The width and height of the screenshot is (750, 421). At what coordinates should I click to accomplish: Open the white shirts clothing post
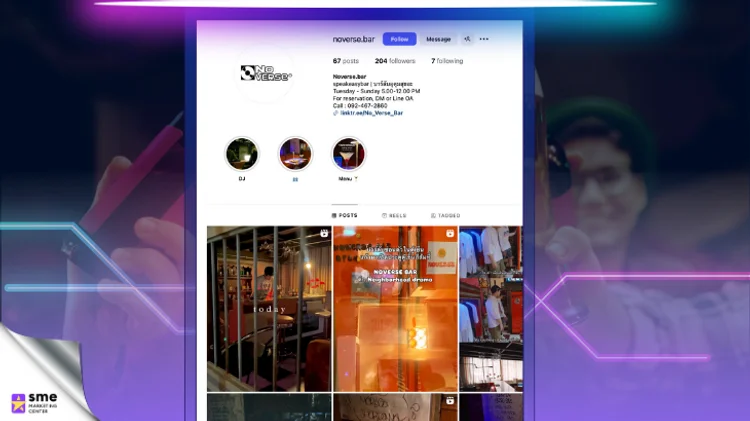(491, 309)
